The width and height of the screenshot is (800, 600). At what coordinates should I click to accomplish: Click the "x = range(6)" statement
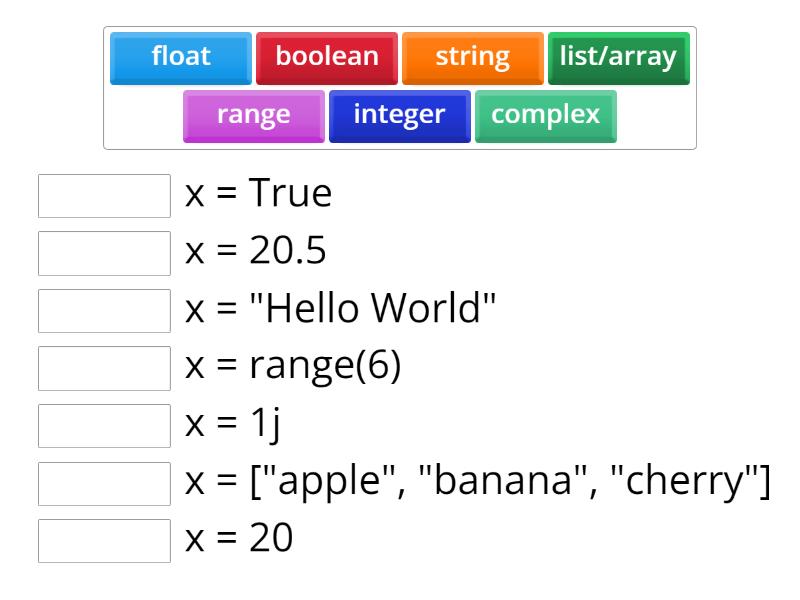(293, 367)
